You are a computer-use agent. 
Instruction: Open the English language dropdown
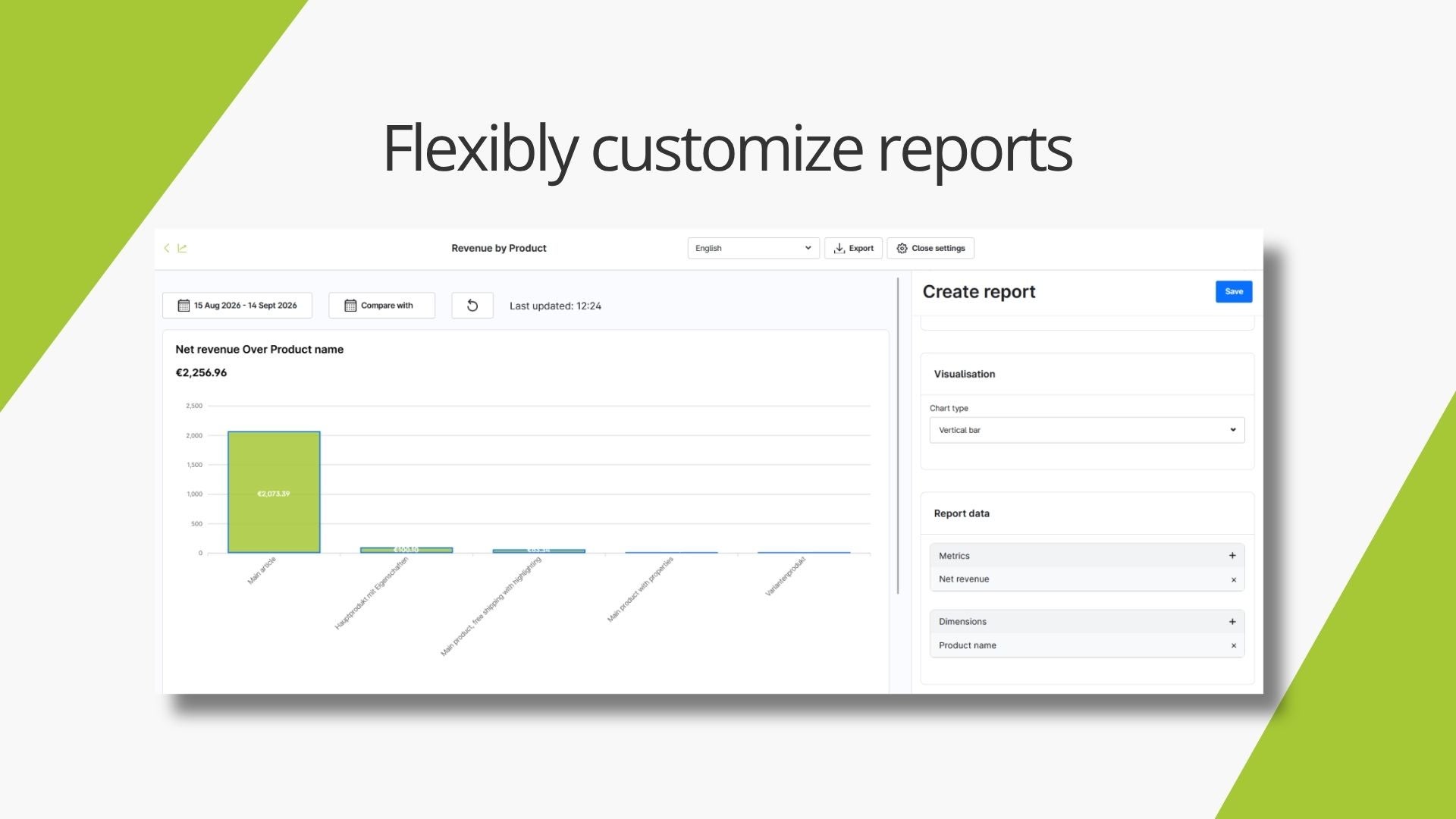click(753, 248)
